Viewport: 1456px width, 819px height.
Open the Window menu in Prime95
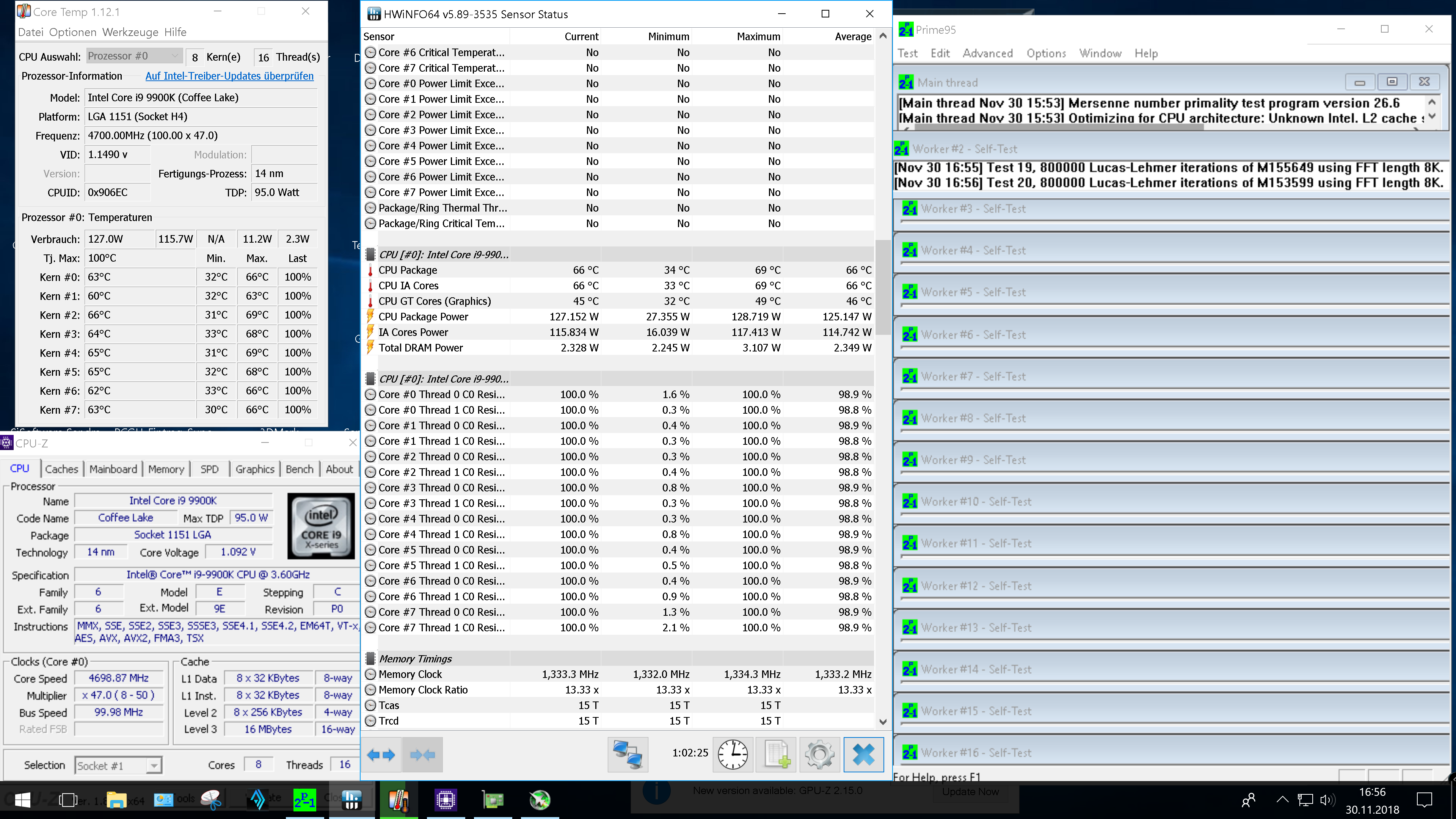(1100, 53)
